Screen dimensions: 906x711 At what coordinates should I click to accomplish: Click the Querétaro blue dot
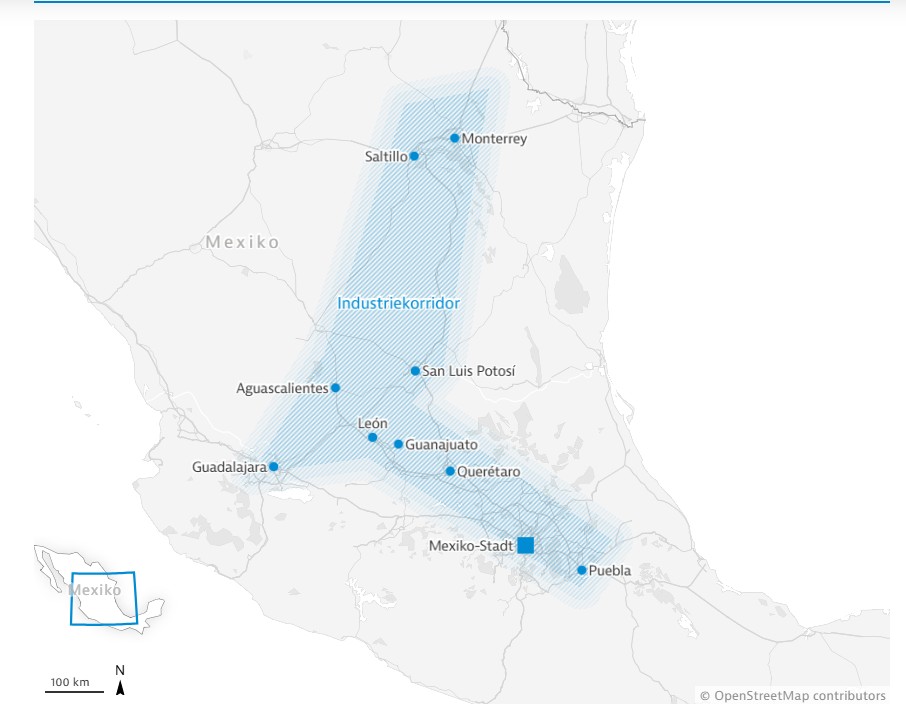pyautogui.click(x=450, y=471)
